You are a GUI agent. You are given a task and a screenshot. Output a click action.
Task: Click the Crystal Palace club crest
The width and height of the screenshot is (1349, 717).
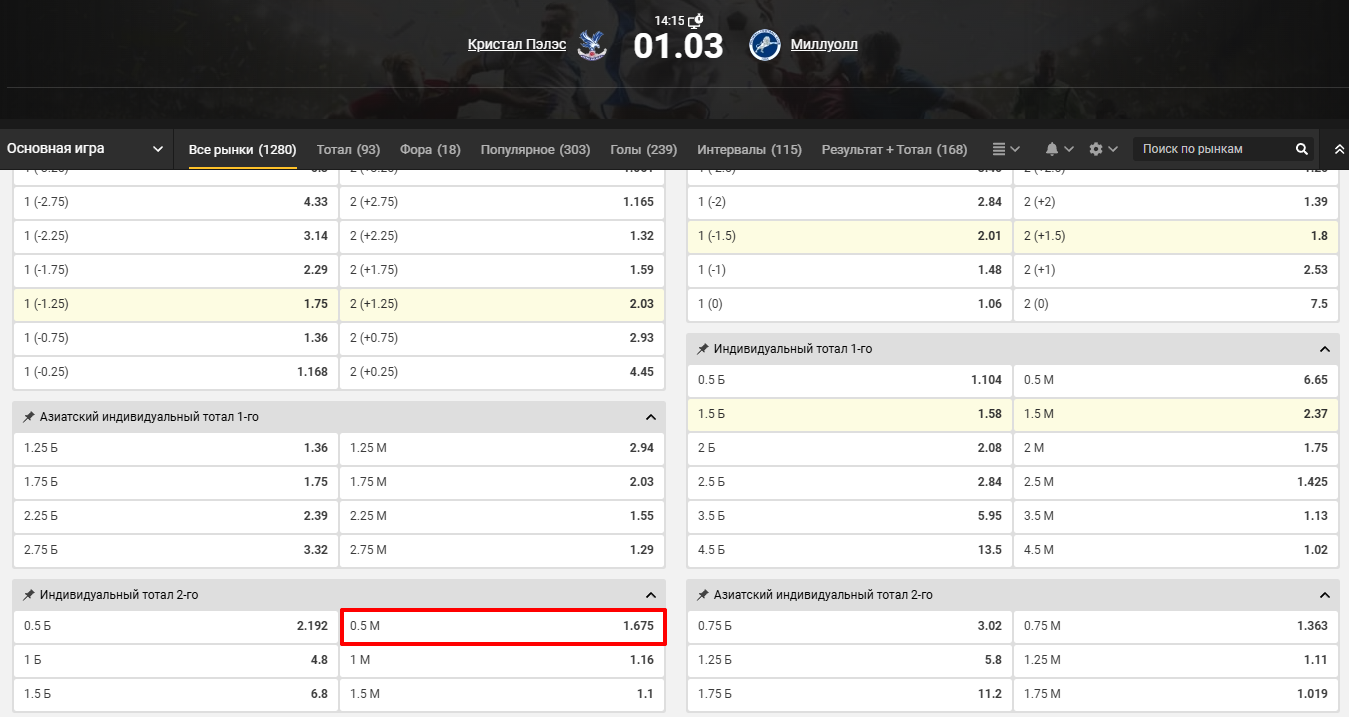(x=593, y=45)
